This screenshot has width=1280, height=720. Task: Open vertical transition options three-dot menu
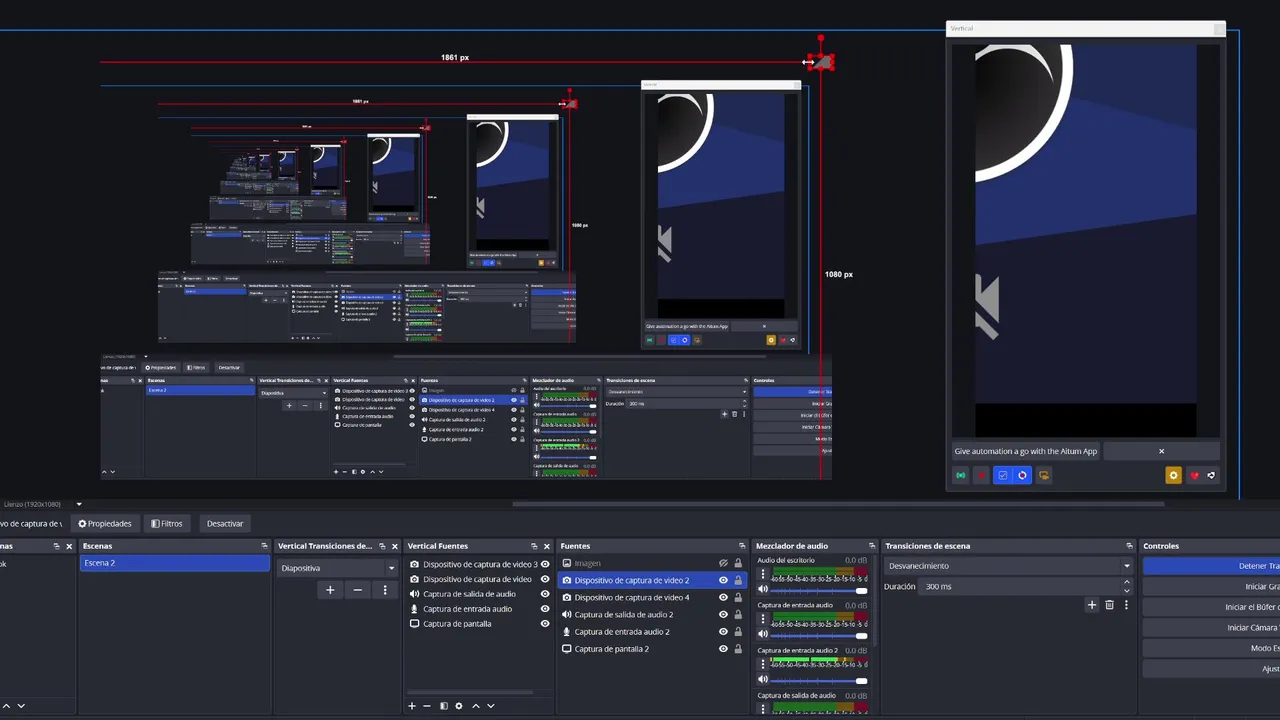pos(385,590)
